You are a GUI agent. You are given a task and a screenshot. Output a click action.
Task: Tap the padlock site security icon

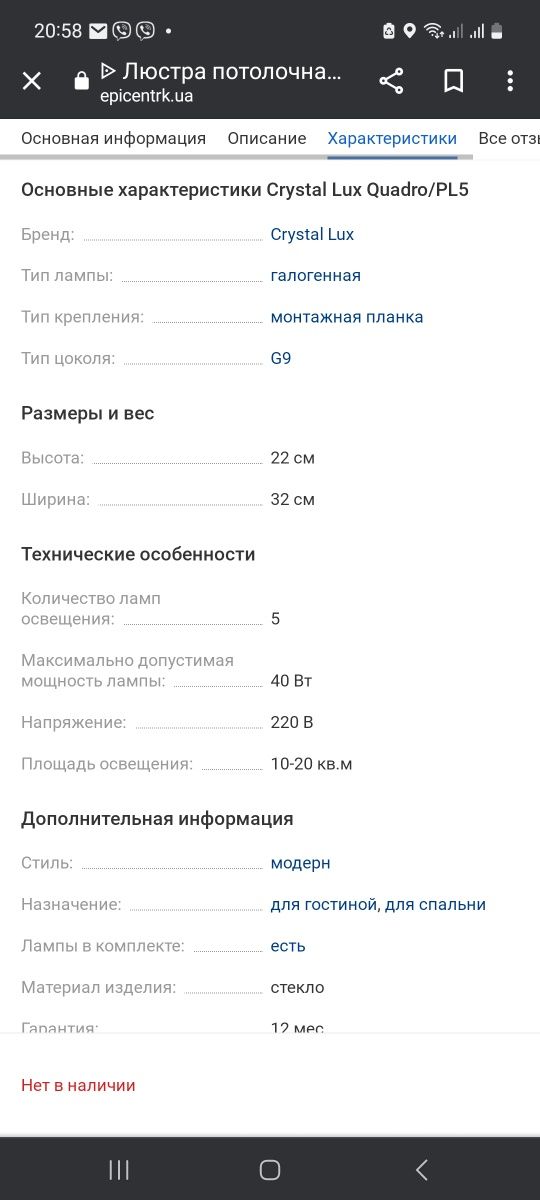click(82, 82)
